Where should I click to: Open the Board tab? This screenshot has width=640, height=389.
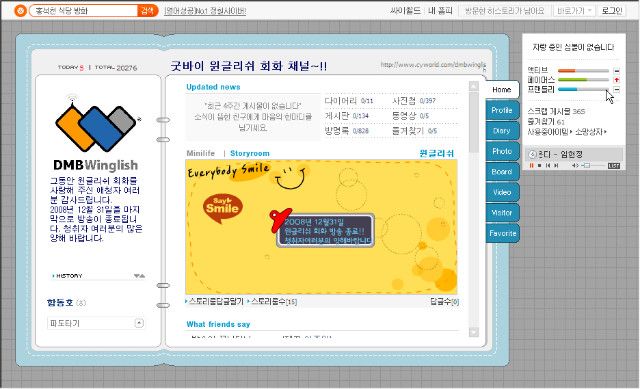(x=502, y=172)
